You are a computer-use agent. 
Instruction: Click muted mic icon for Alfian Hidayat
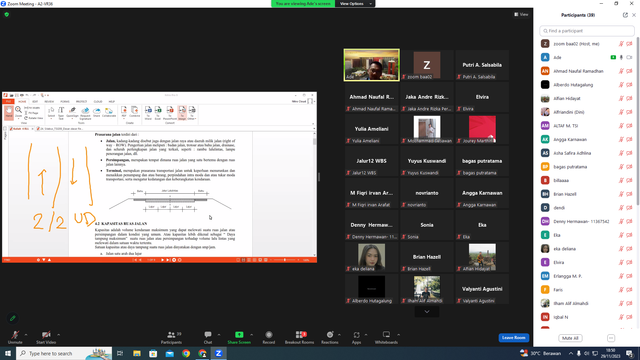coord(621,98)
